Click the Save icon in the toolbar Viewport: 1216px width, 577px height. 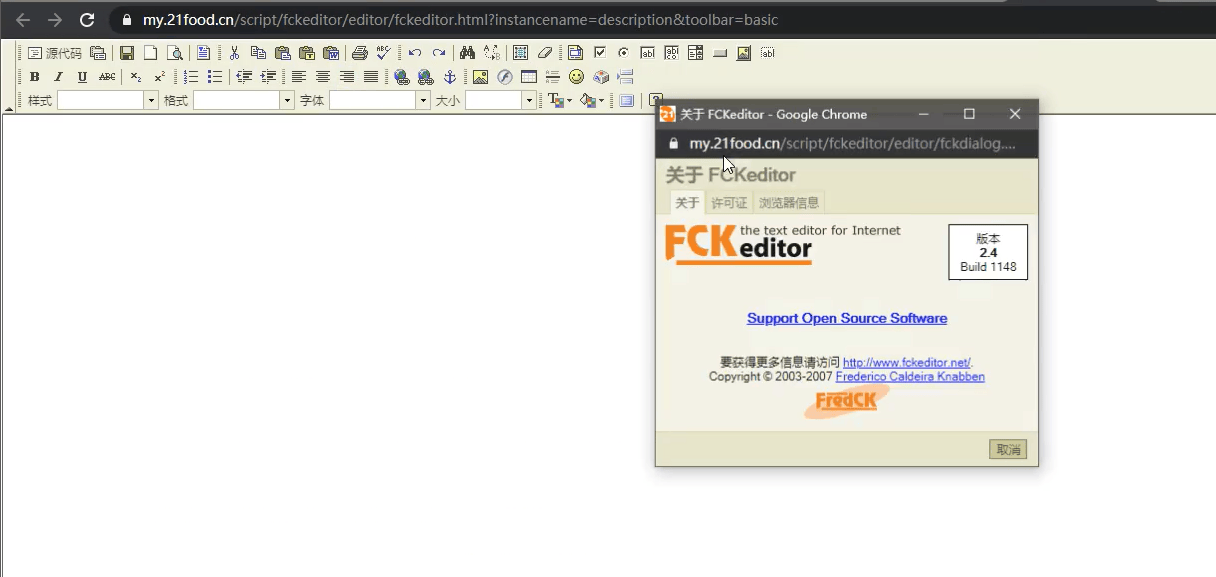click(x=127, y=53)
